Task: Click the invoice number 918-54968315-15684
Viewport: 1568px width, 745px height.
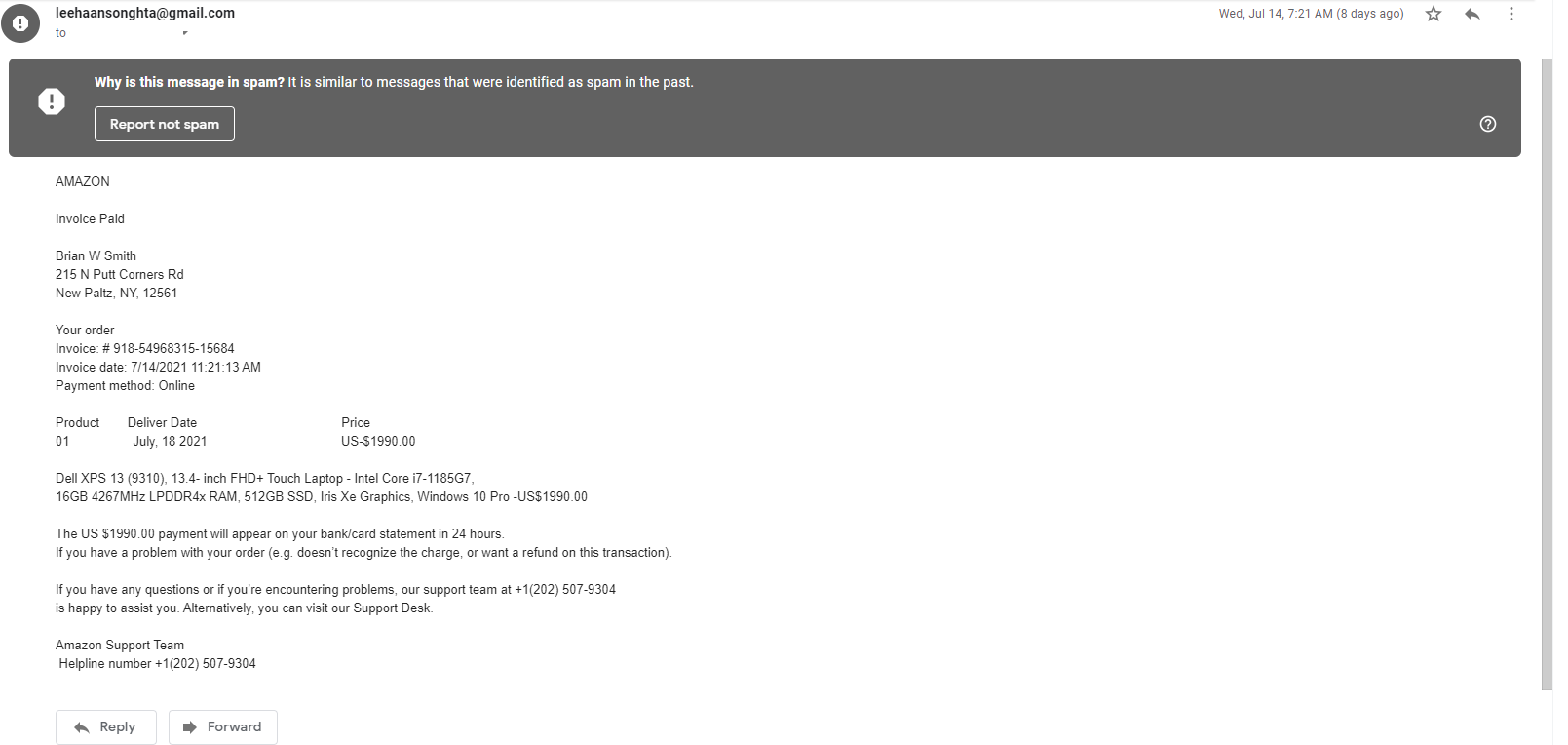Action: click(173, 349)
